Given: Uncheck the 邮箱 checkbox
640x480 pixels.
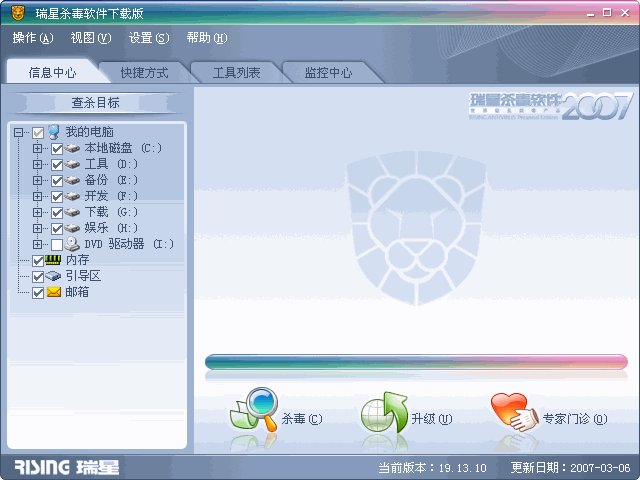Looking at the screenshot, I should pyautogui.click(x=38, y=293).
